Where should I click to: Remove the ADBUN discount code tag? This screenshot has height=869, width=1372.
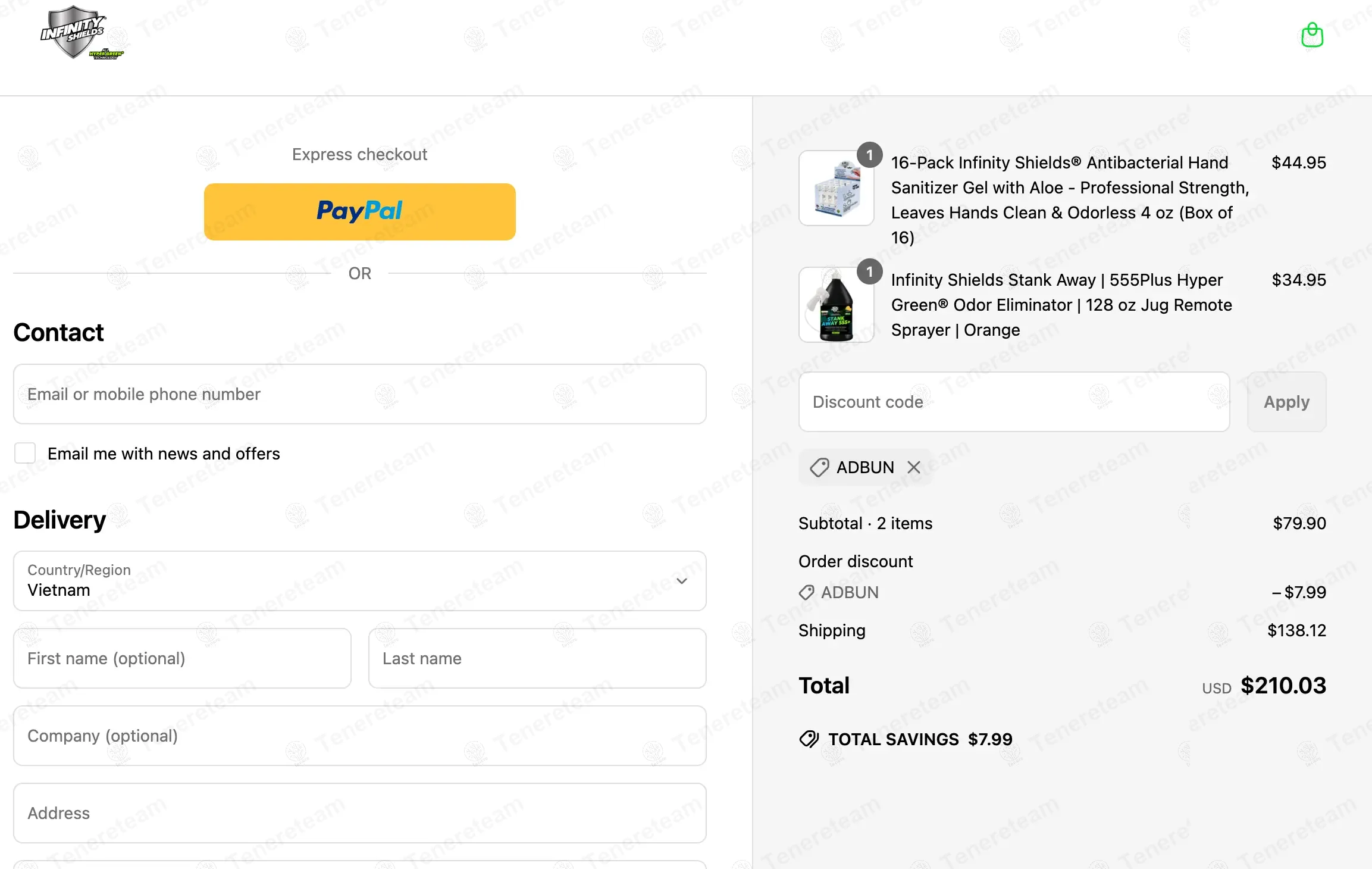click(914, 467)
